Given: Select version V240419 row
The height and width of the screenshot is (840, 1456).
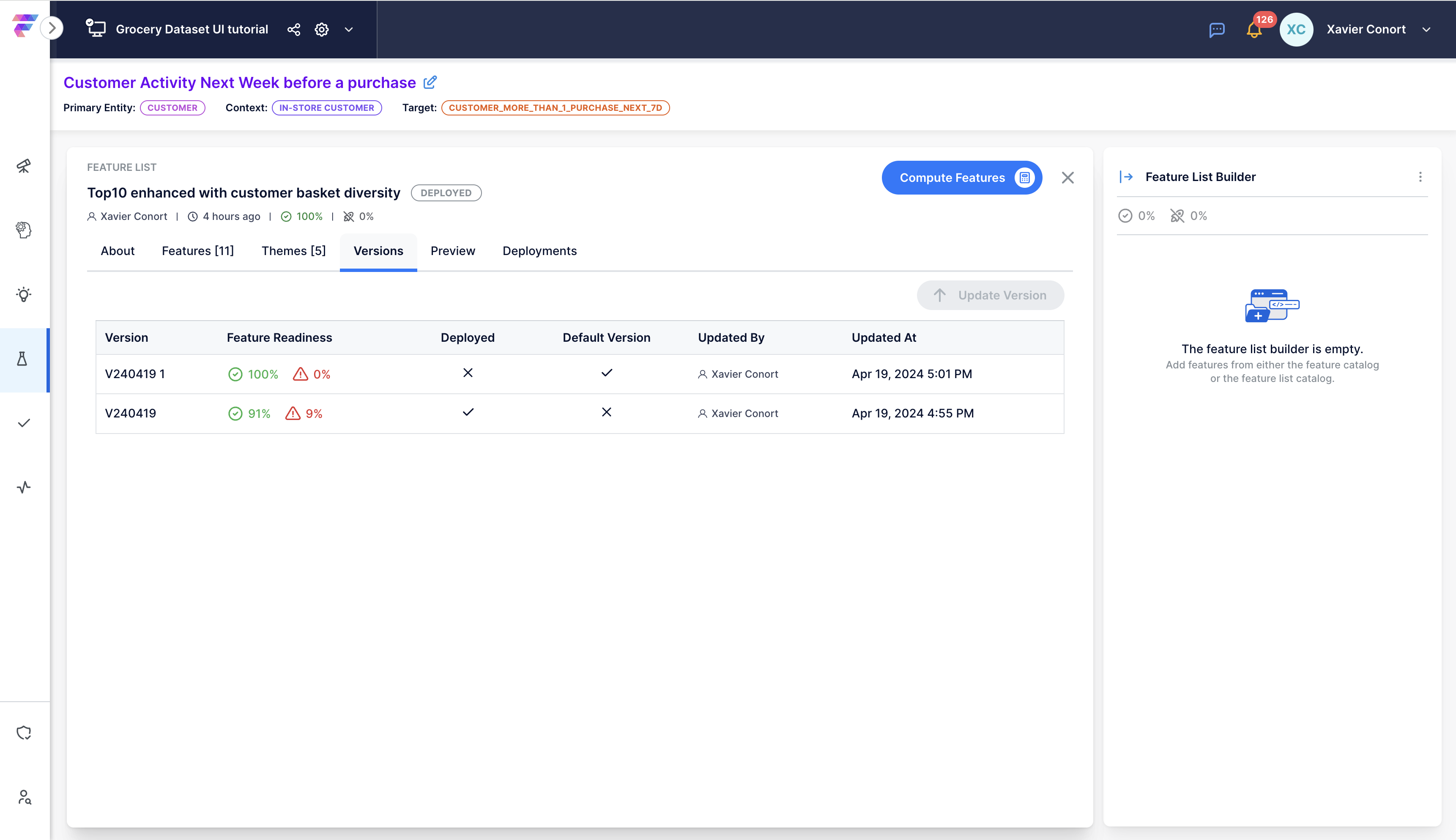Looking at the screenshot, I should (580, 413).
